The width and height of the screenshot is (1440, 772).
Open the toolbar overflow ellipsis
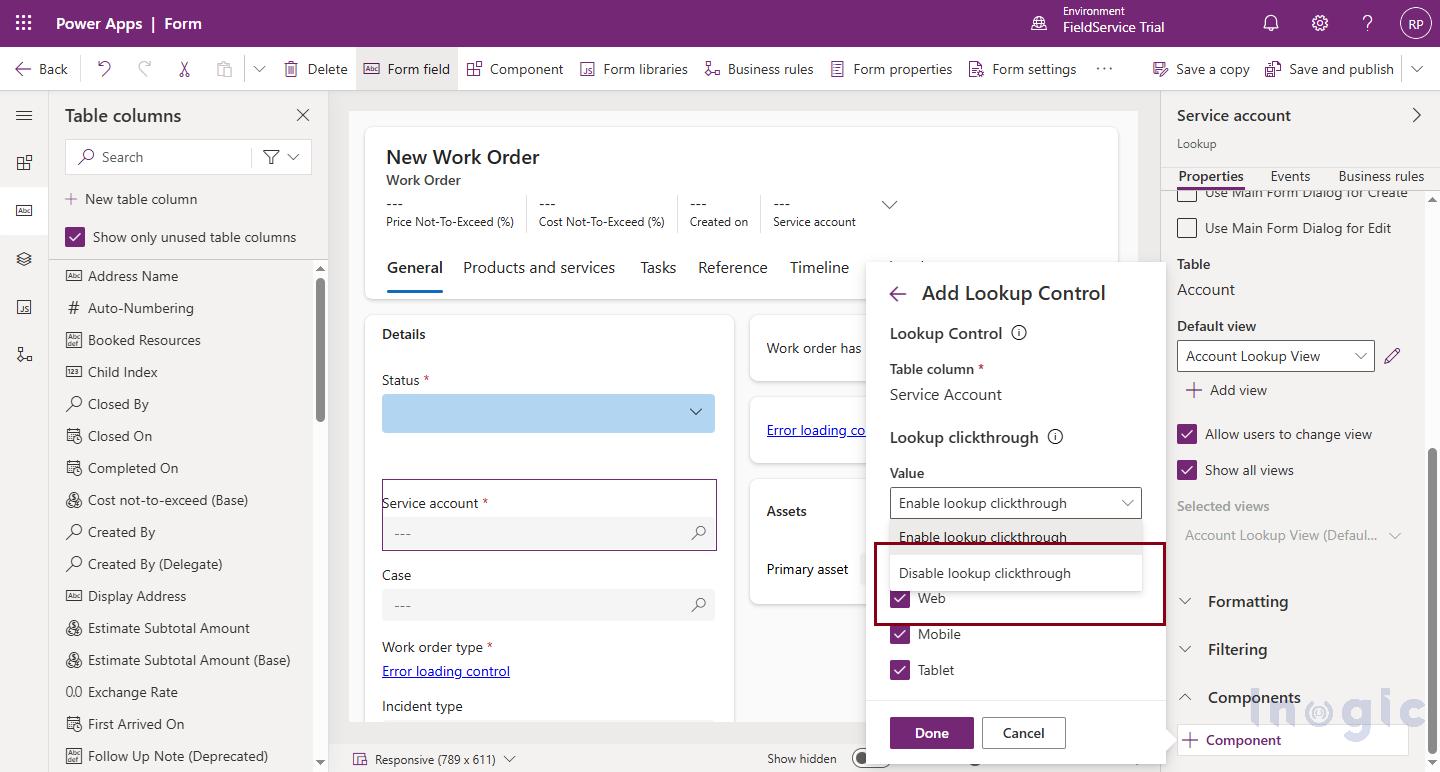tap(1104, 69)
